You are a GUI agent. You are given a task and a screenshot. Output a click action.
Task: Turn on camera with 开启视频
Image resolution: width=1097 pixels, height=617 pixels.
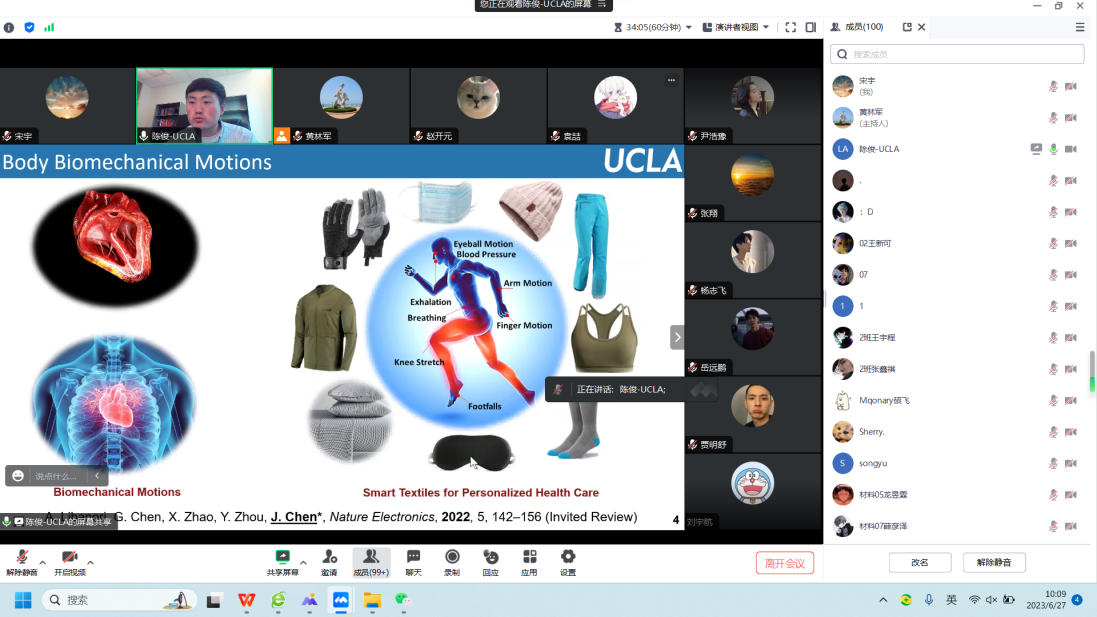69,557
